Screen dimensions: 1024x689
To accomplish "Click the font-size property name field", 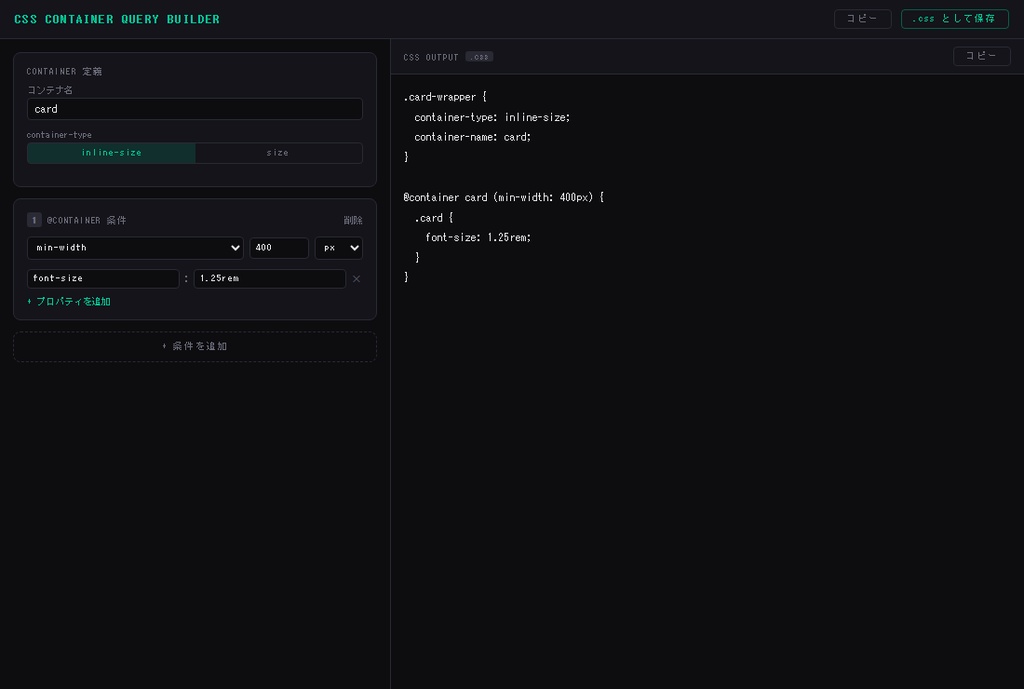I will (x=103, y=278).
